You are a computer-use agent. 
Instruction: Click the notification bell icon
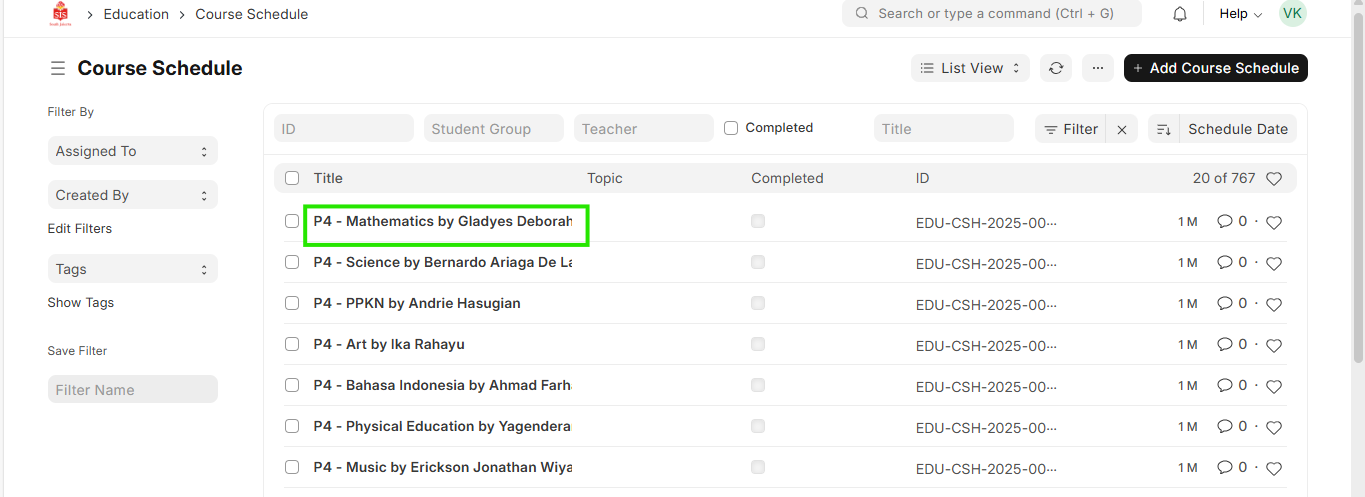point(1180,14)
